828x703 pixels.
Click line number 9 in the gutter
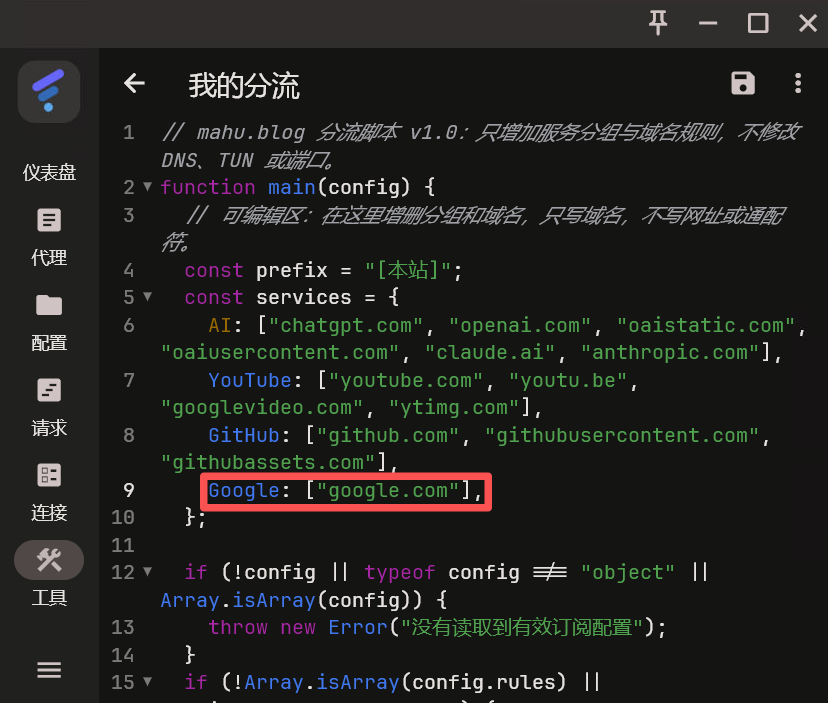point(128,490)
